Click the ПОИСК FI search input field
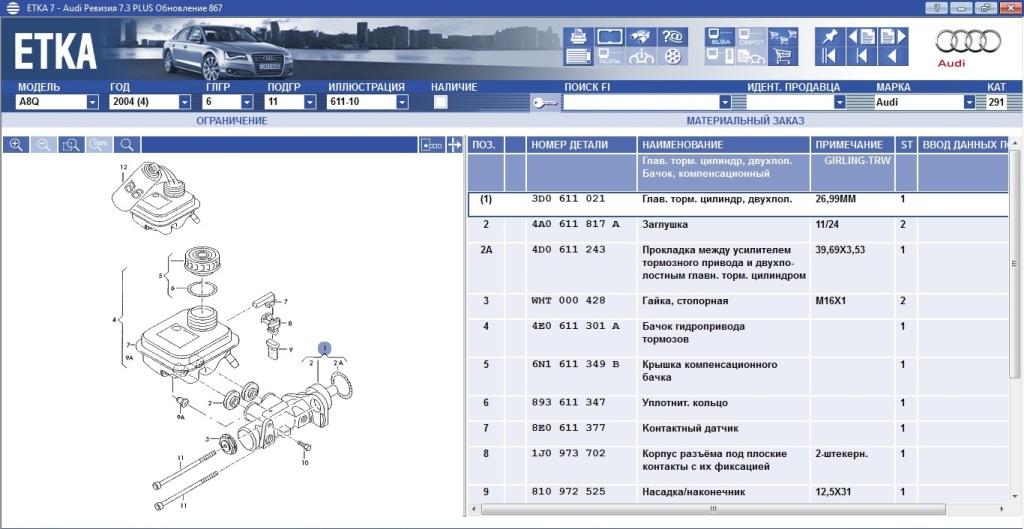 tap(640, 102)
